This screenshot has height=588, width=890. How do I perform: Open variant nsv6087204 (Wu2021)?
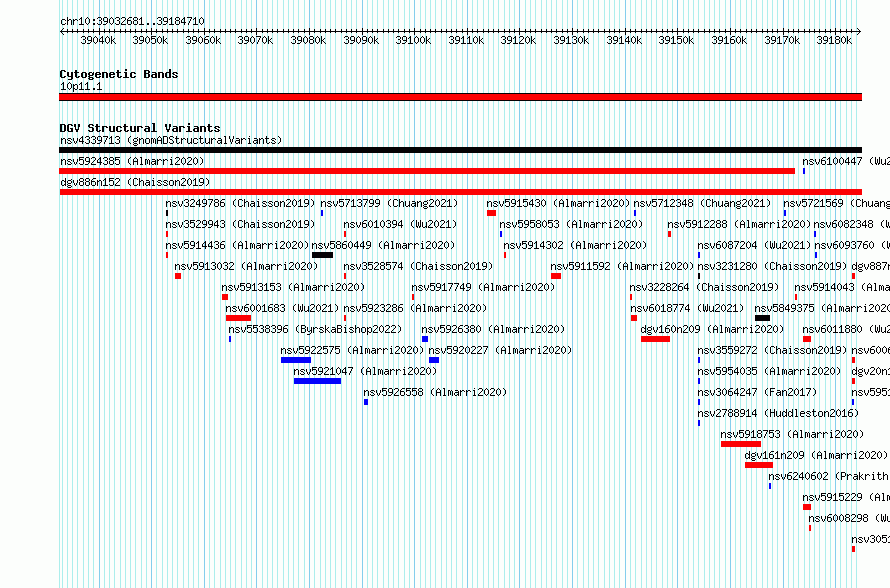click(x=754, y=245)
